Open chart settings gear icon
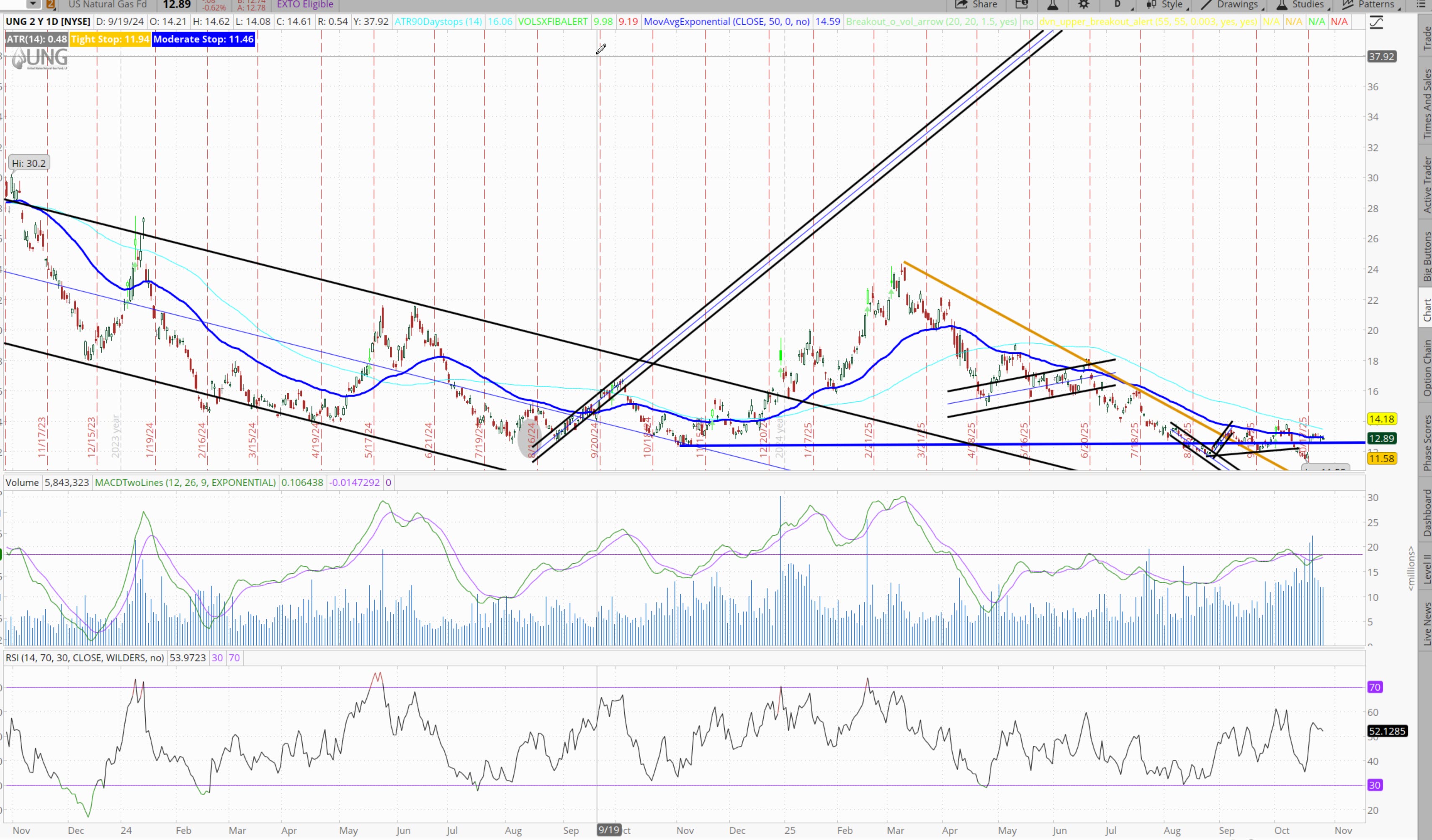1432x840 pixels. click(1084, 5)
